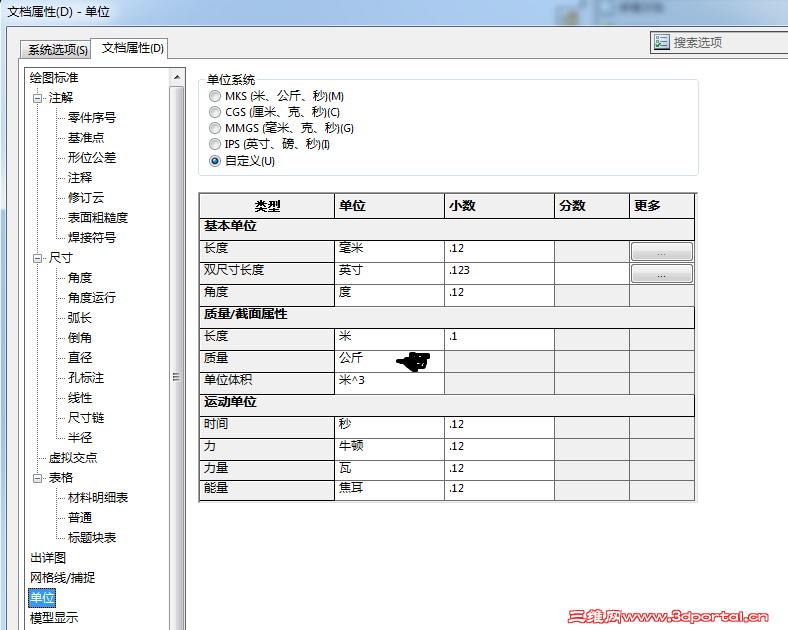Click decimal cell .1 for mass-section 长度
788x630 pixels.
(500, 340)
